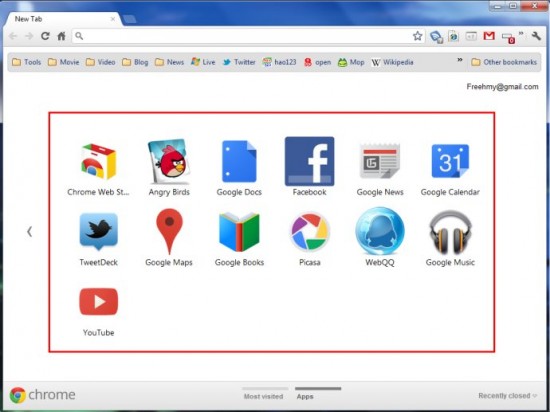Open the Live bookmark
Screen dimensions: 550x412
coord(203,62)
